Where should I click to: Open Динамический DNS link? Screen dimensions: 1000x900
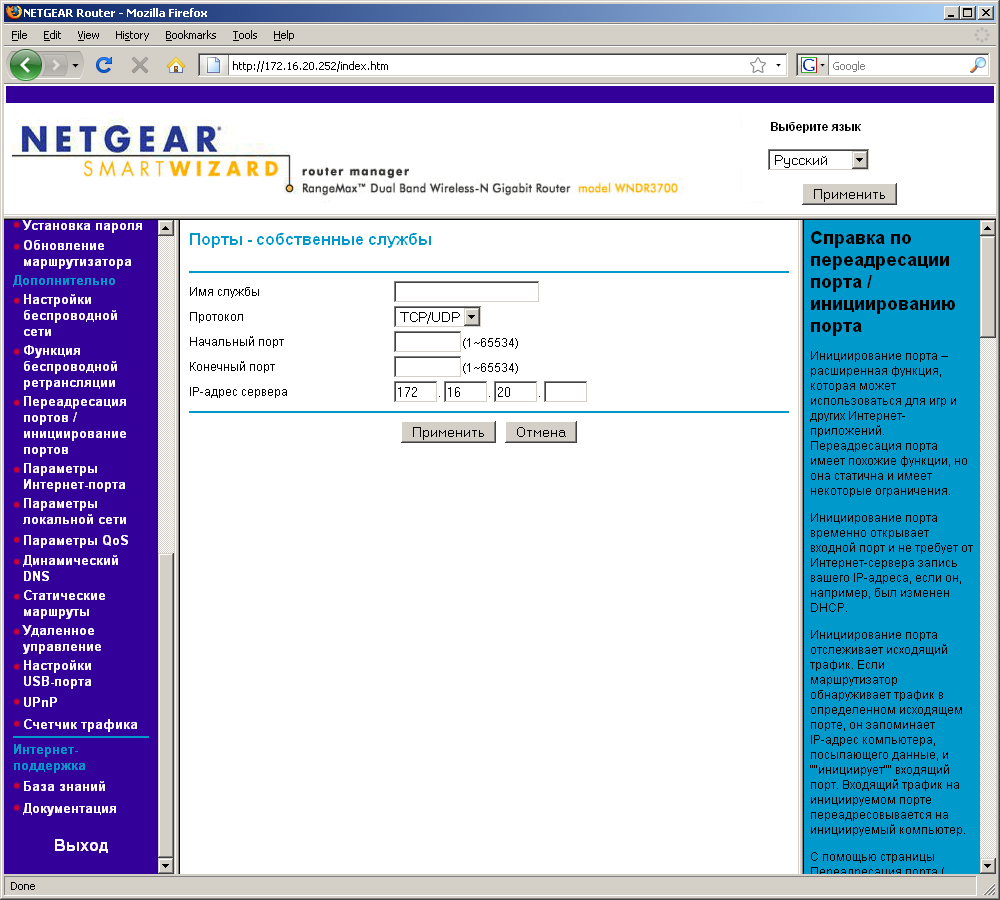pyautogui.click(x=70, y=568)
